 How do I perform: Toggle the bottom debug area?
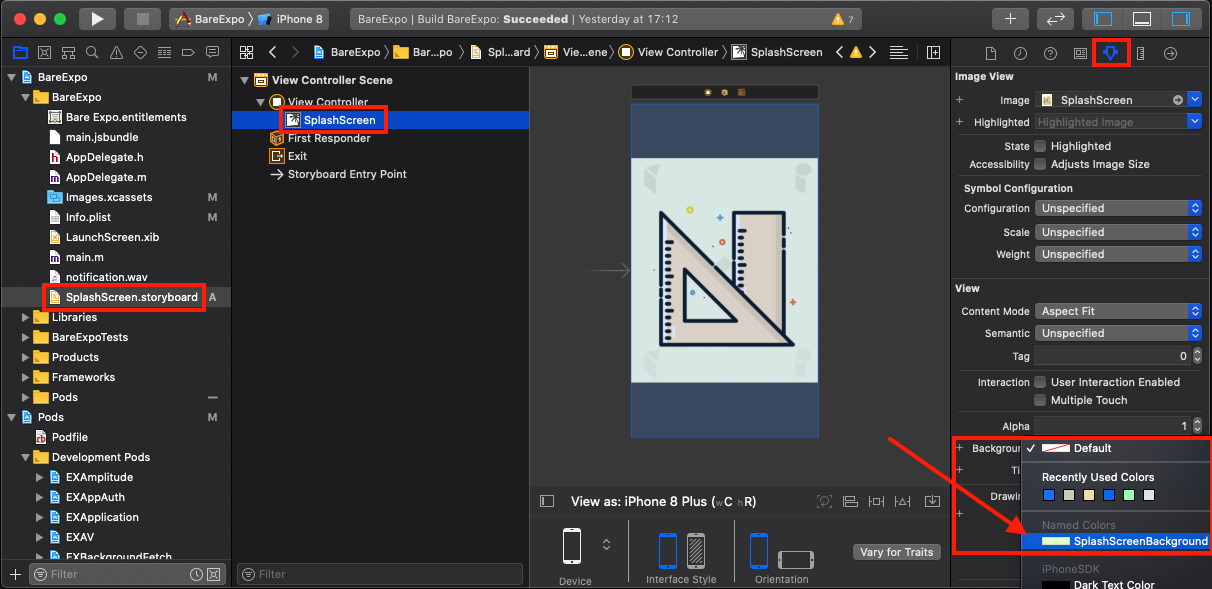pos(1141,19)
